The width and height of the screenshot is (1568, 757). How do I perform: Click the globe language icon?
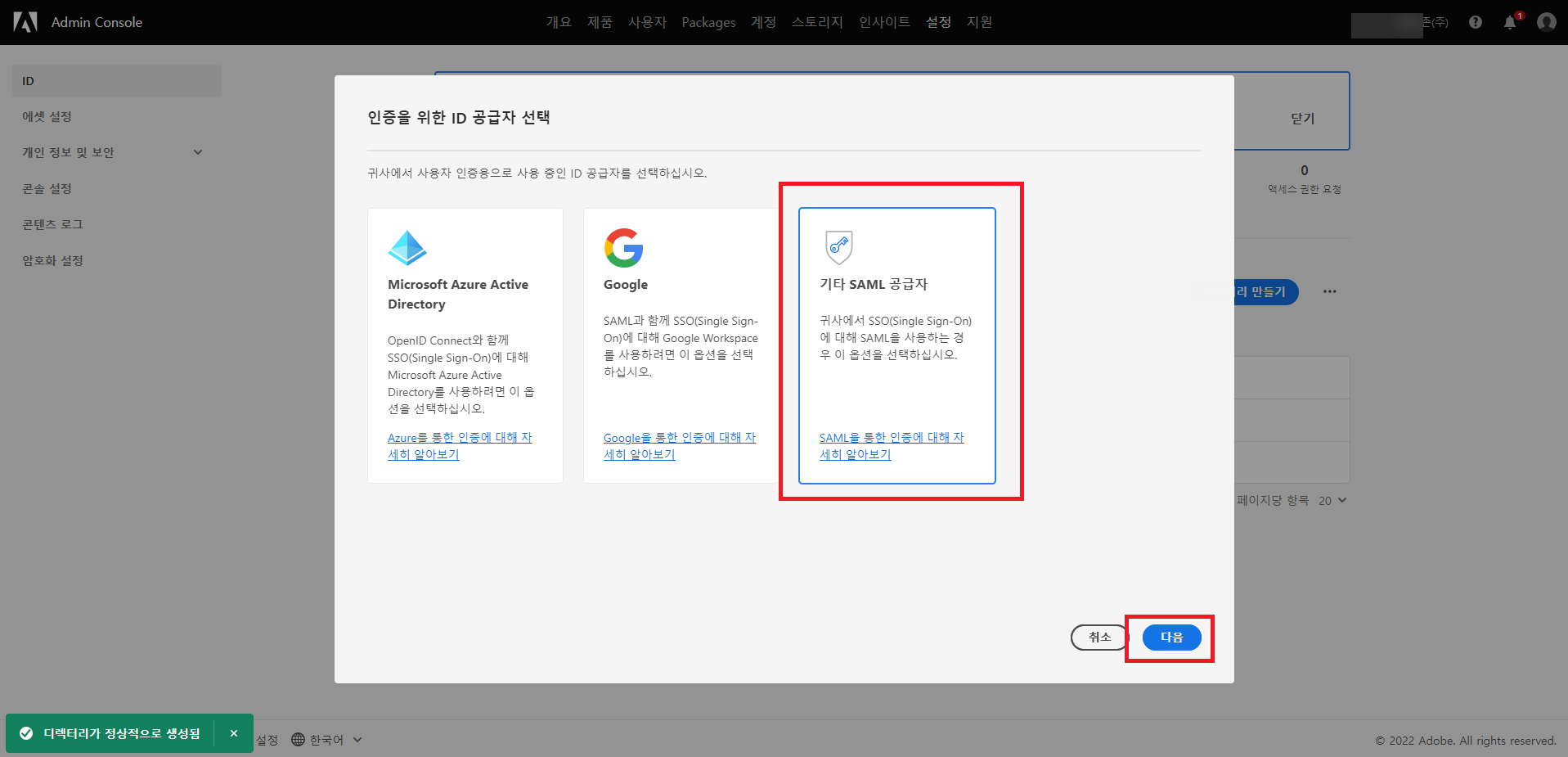[x=298, y=739]
